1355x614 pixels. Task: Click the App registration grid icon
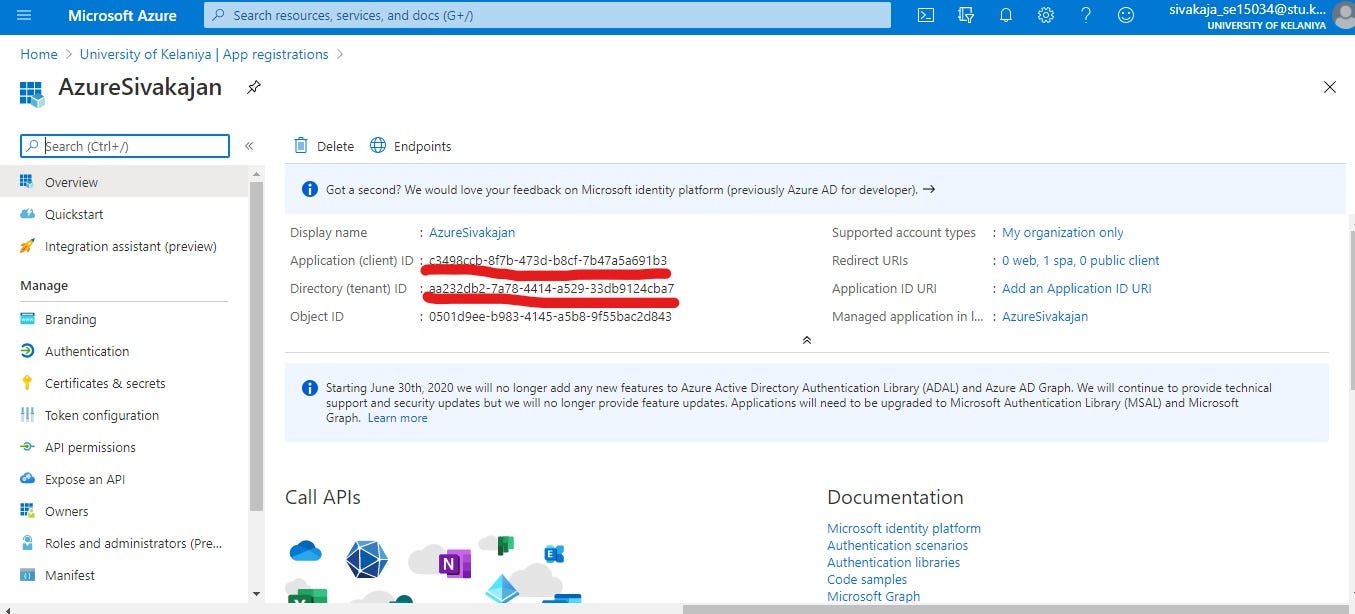coord(32,94)
